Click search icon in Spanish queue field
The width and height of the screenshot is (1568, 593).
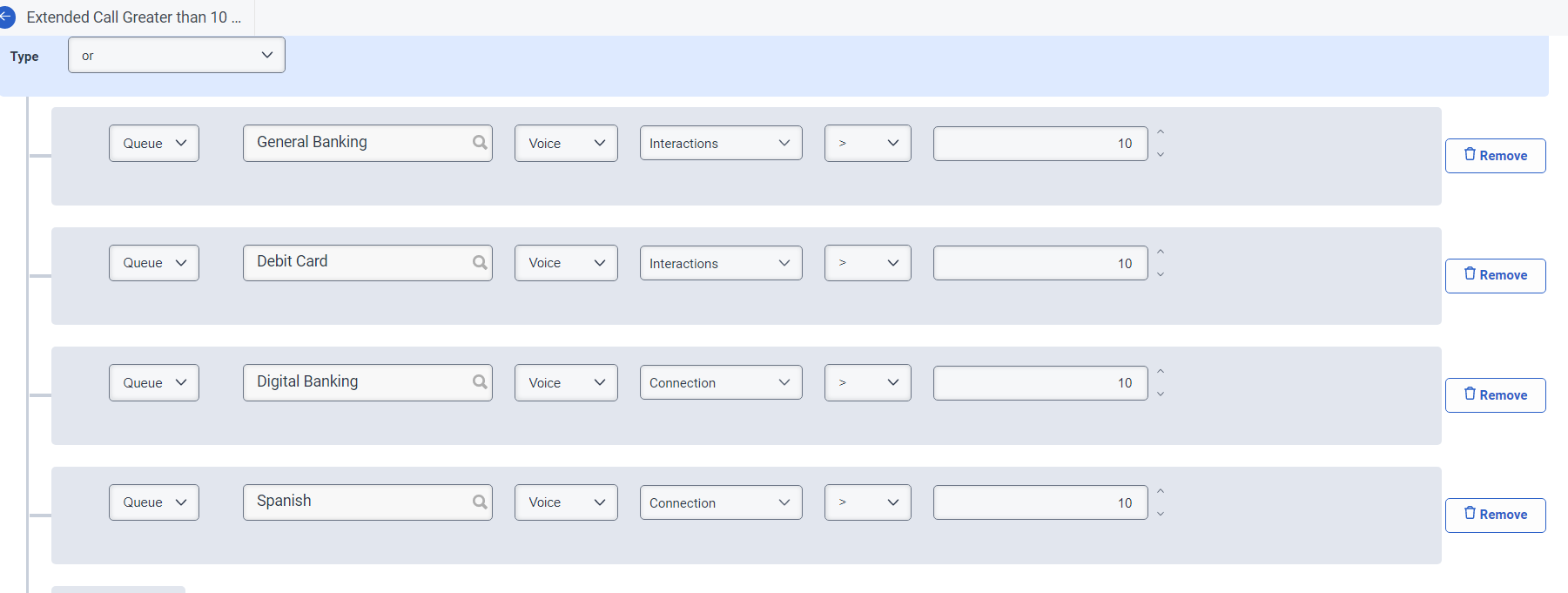(480, 502)
